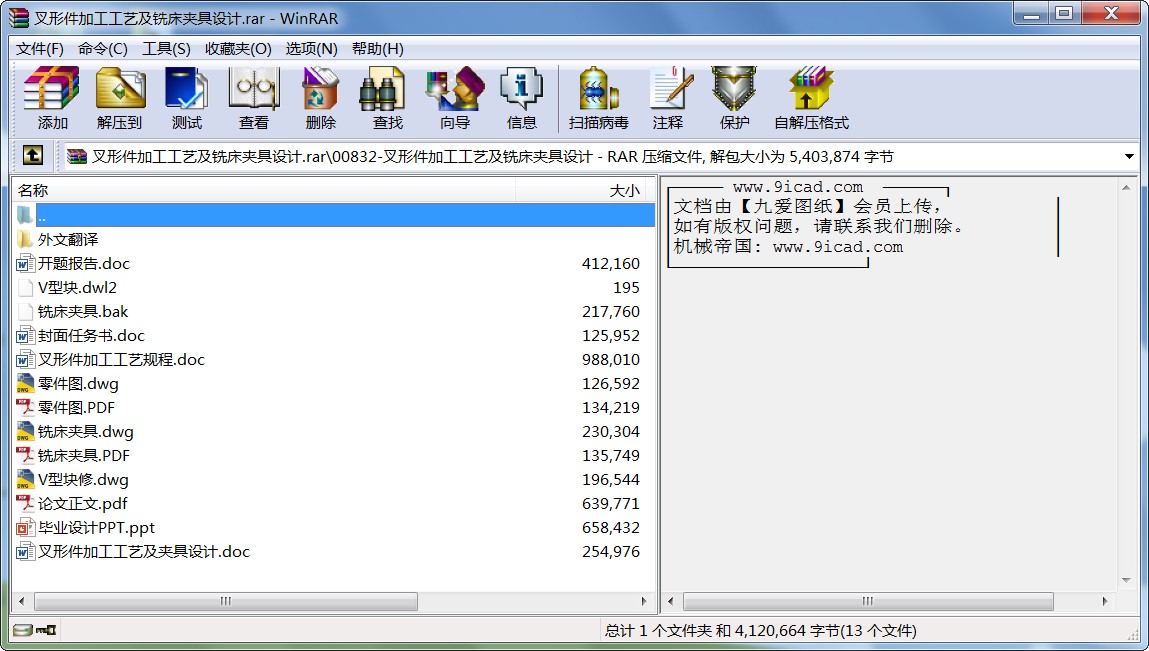Click the Word icon of 开题报告.doc
The height and width of the screenshot is (651, 1149).
click(x=25, y=263)
